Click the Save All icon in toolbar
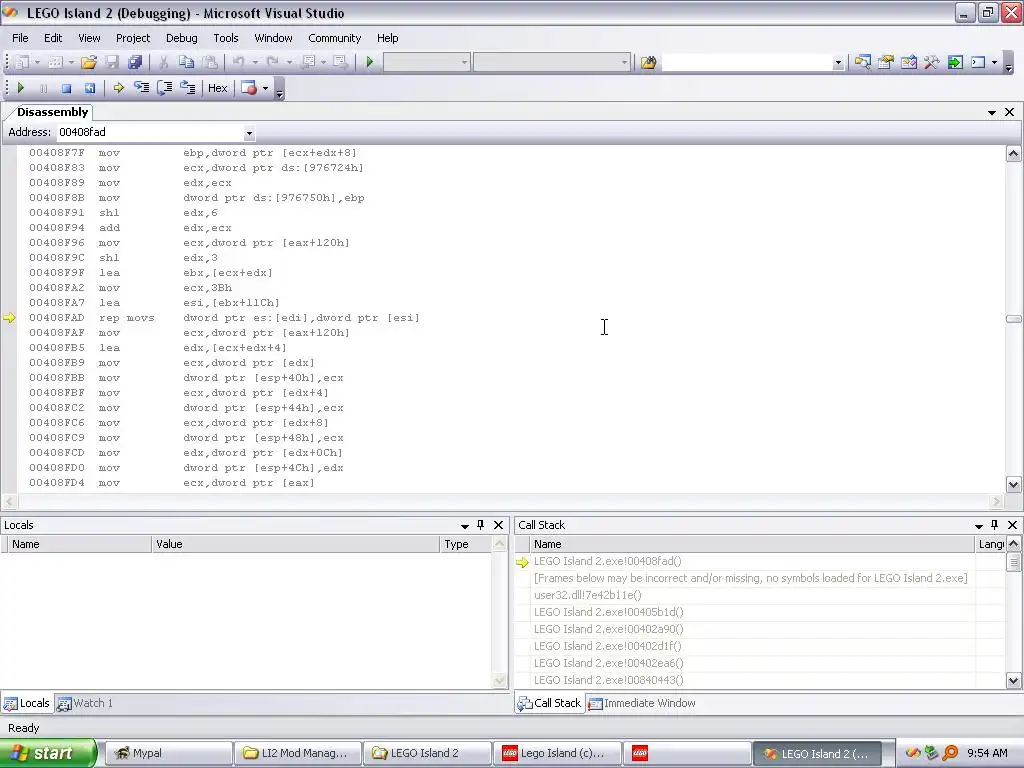 (135, 62)
